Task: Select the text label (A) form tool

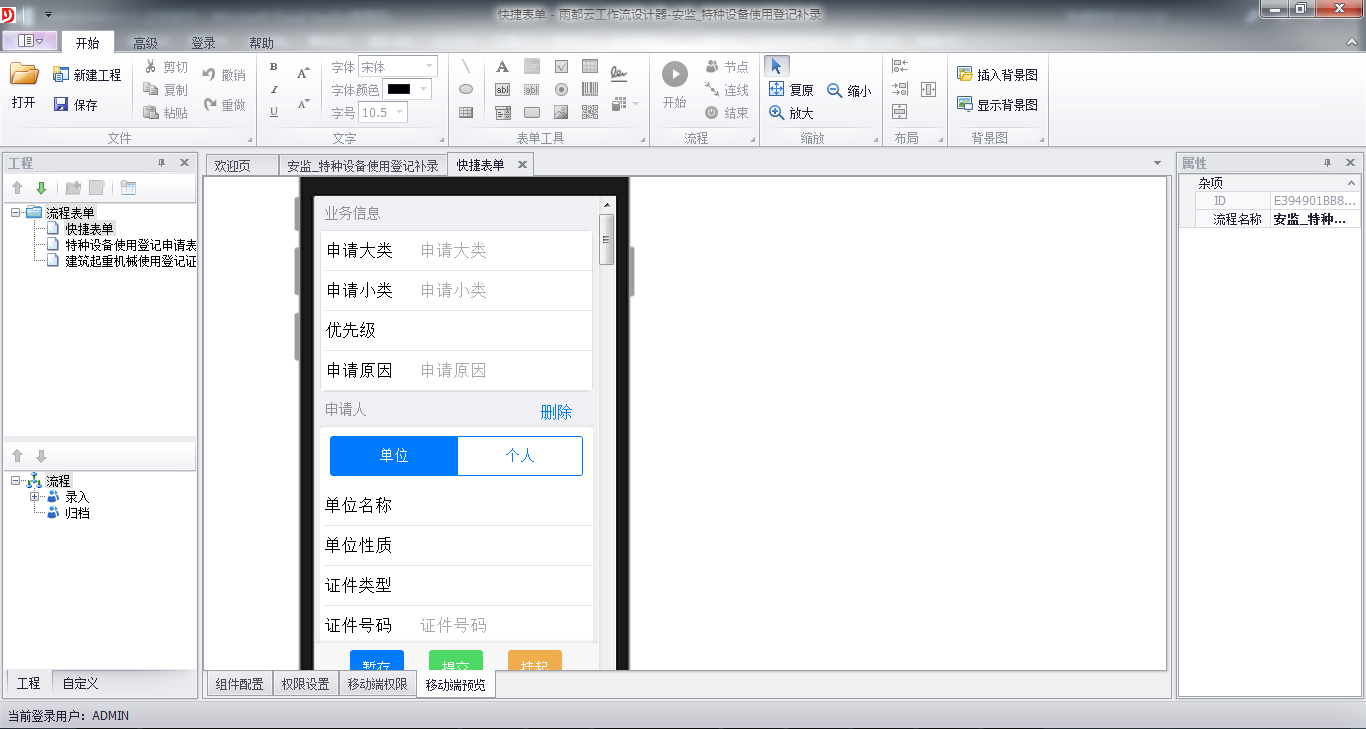Action: pyautogui.click(x=502, y=67)
